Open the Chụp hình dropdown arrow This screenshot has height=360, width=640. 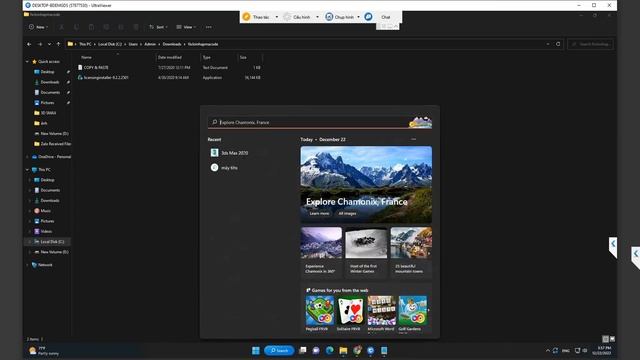358,17
